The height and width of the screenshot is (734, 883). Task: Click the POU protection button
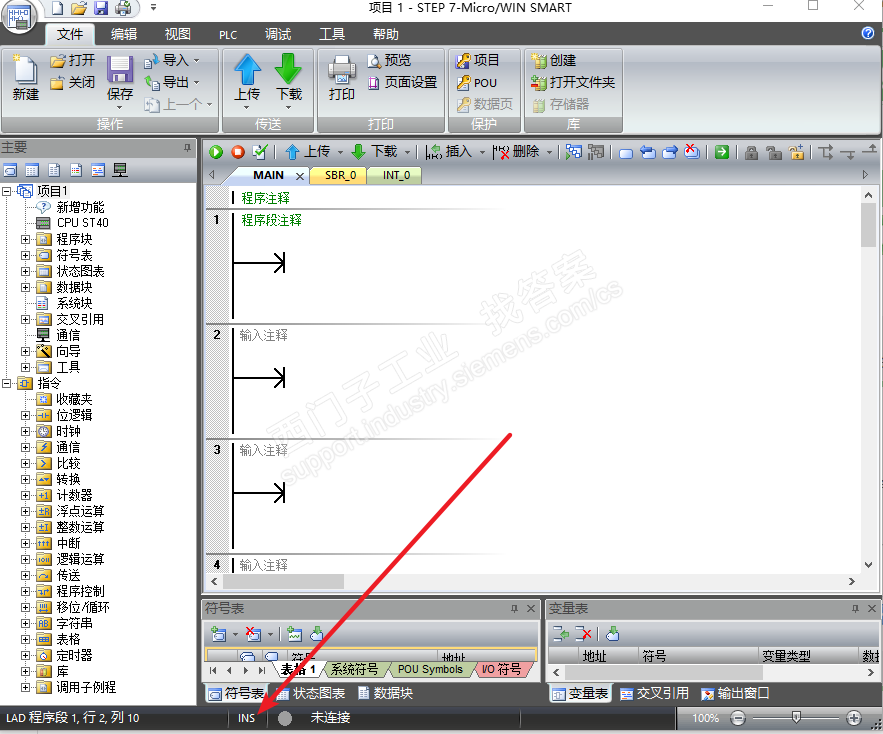click(x=477, y=82)
